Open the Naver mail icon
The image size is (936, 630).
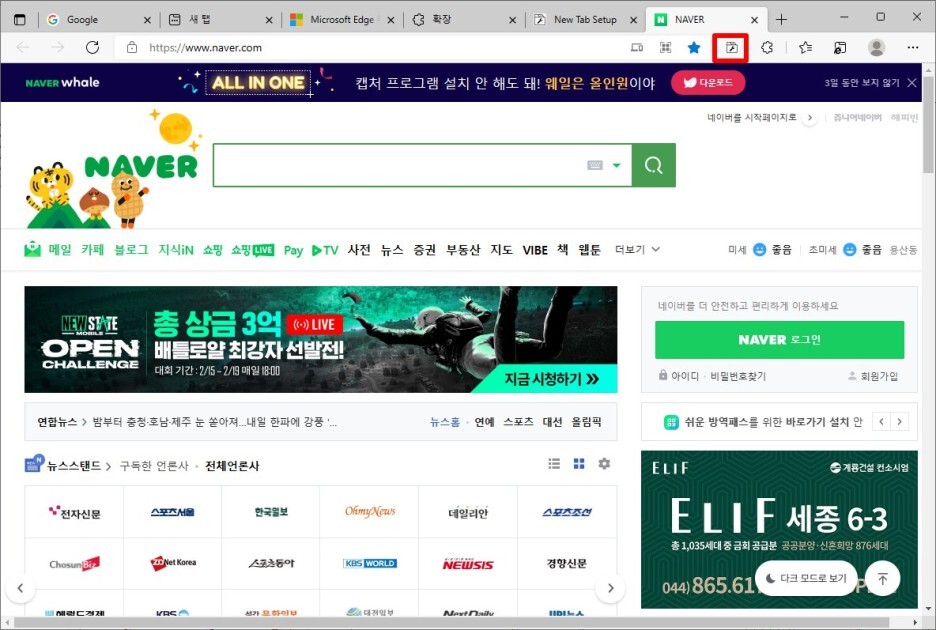coord(32,250)
